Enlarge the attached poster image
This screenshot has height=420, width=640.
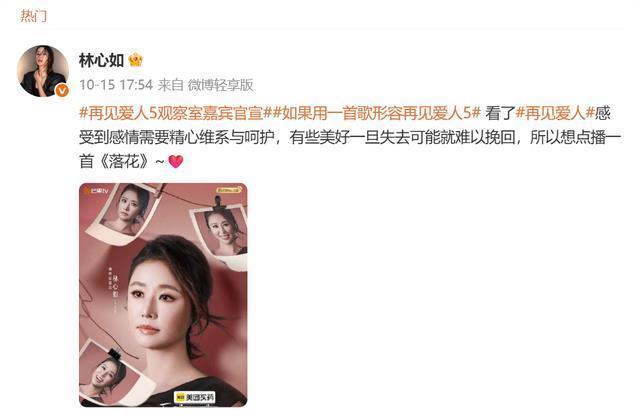point(163,295)
